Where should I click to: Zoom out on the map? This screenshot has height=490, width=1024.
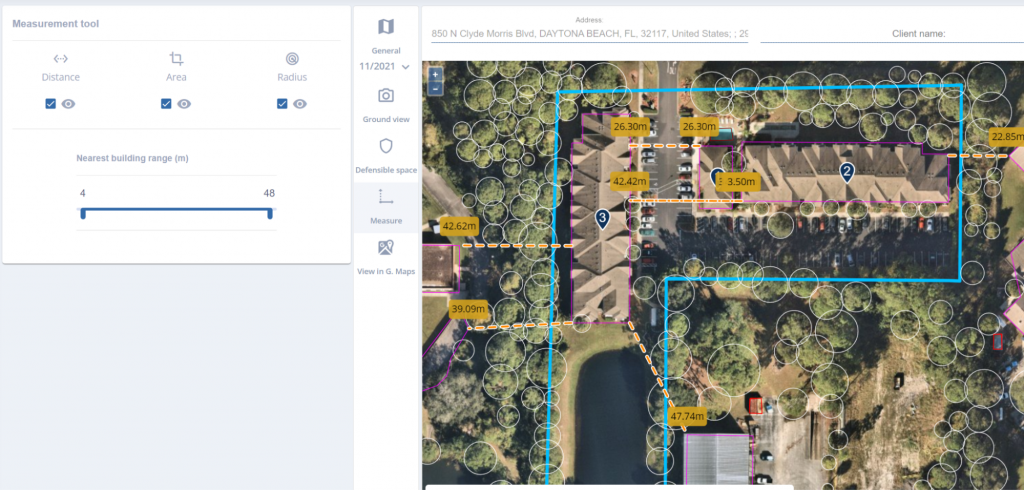[435, 88]
